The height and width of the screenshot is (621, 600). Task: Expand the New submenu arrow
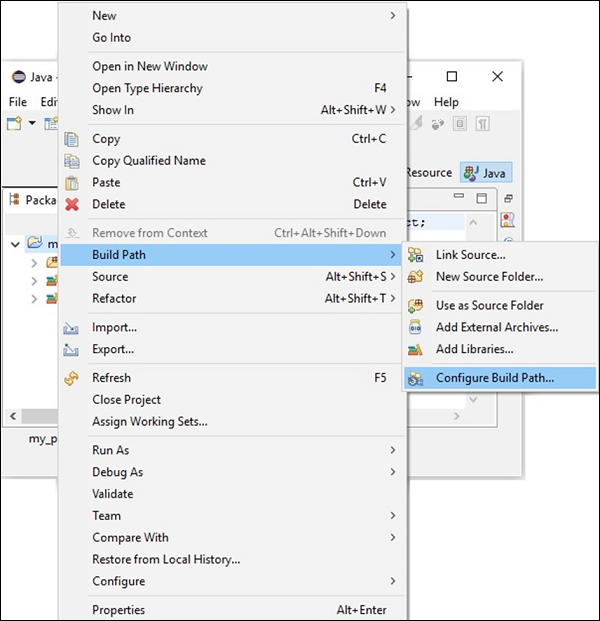coord(393,16)
